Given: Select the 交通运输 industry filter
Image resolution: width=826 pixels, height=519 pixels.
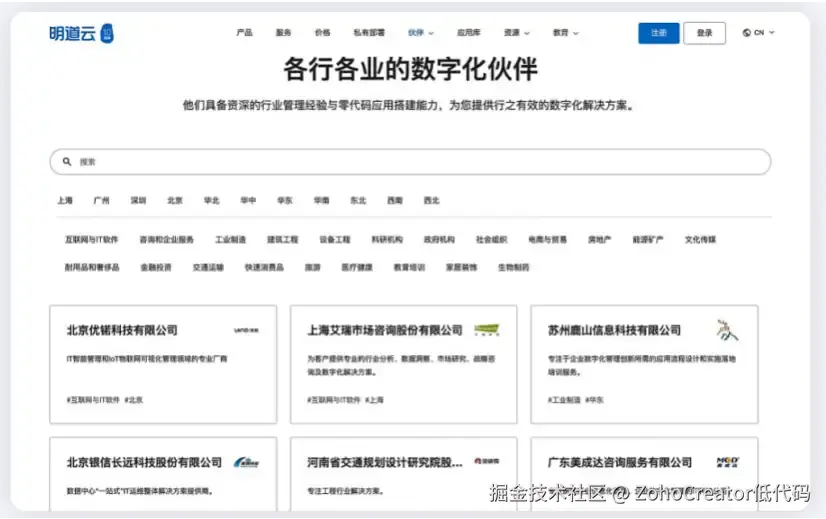Looking at the screenshot, I should tap(208, 268).
